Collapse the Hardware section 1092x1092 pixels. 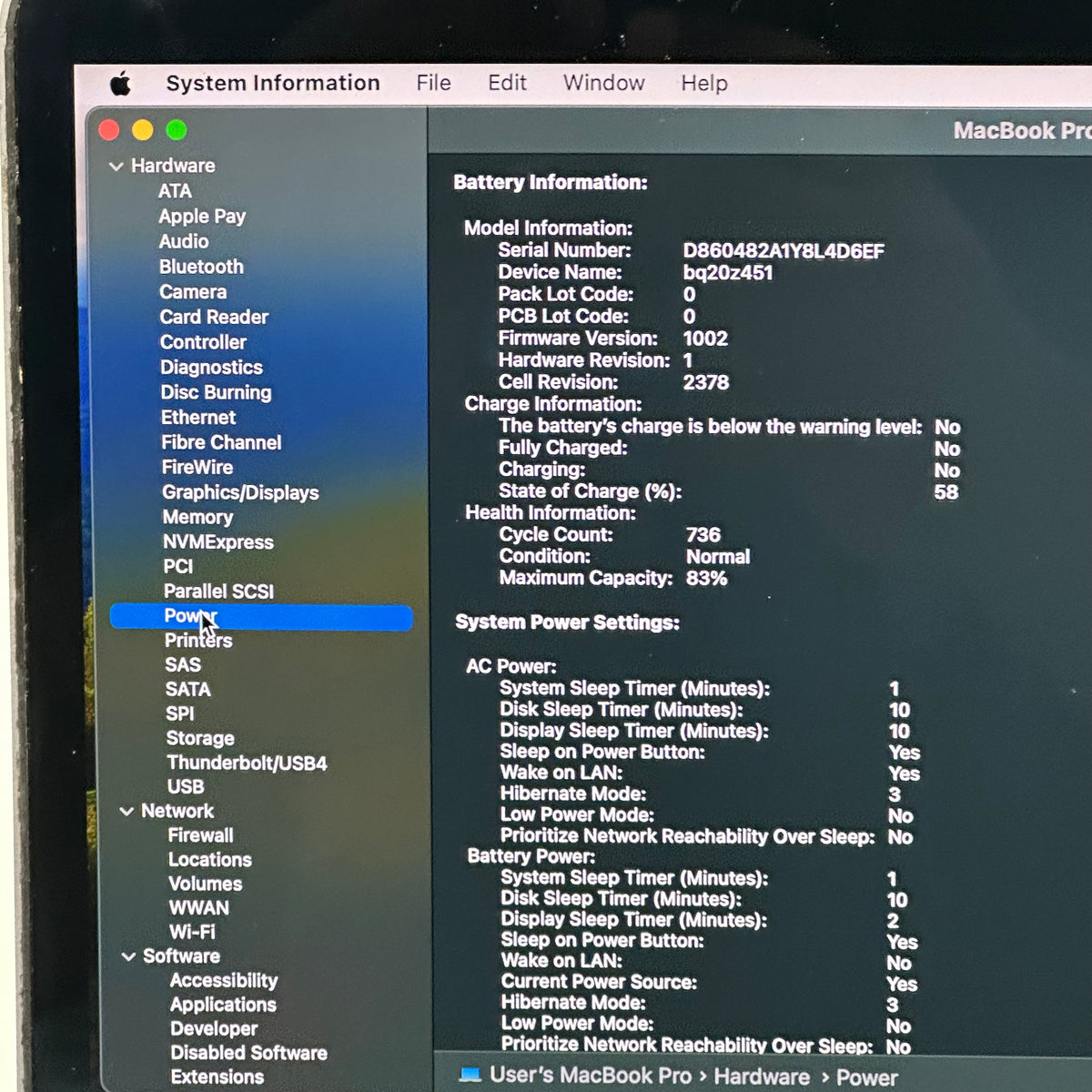click(116, 167)
